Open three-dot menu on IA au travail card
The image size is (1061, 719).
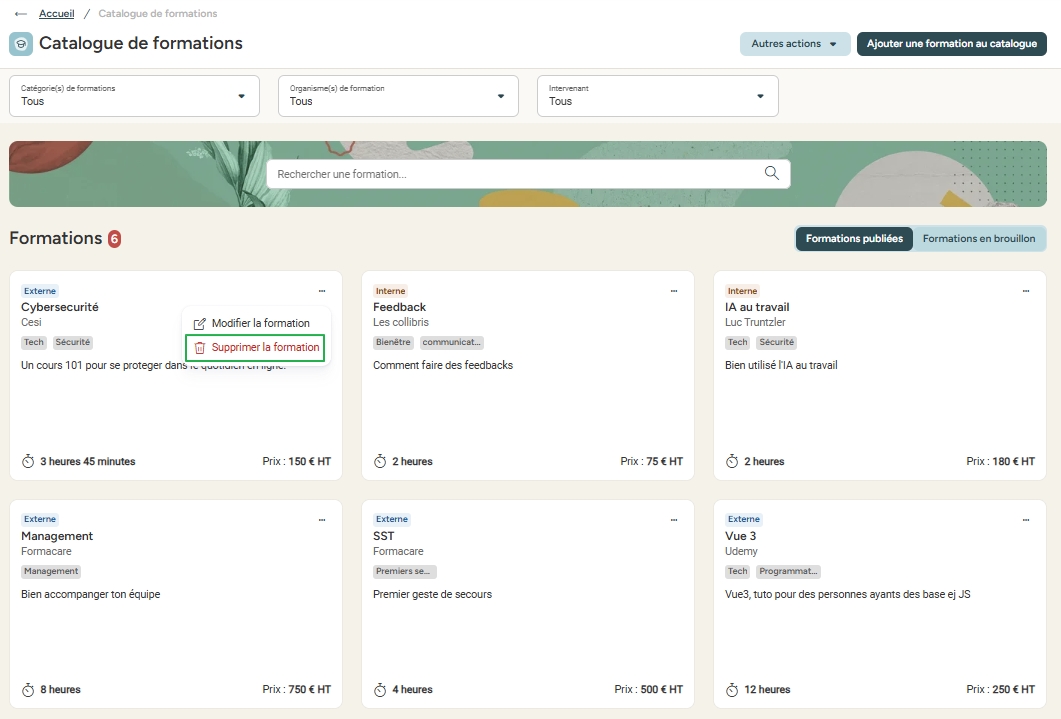click(1026, 291)
